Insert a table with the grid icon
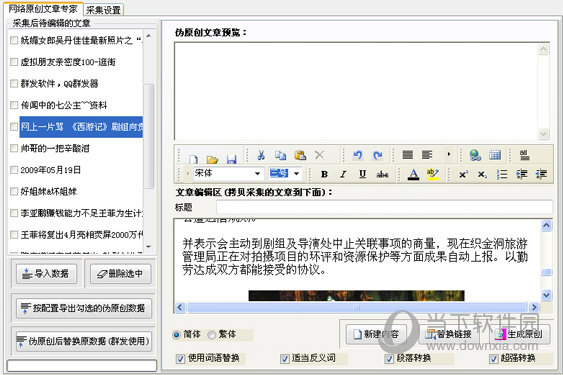The height and width of the screenshot is (375, 563). 495,155
